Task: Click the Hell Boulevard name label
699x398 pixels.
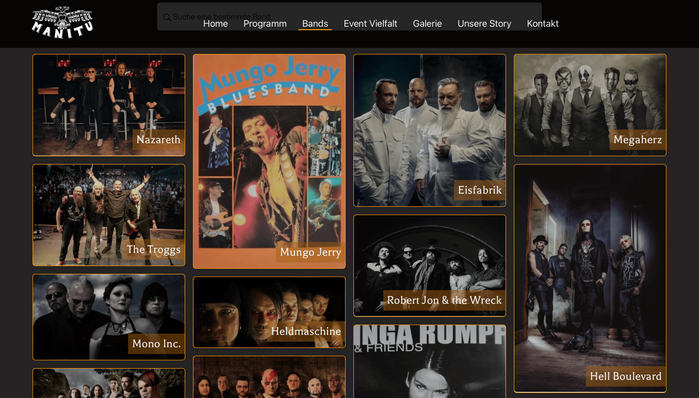Action: point(625,376)
